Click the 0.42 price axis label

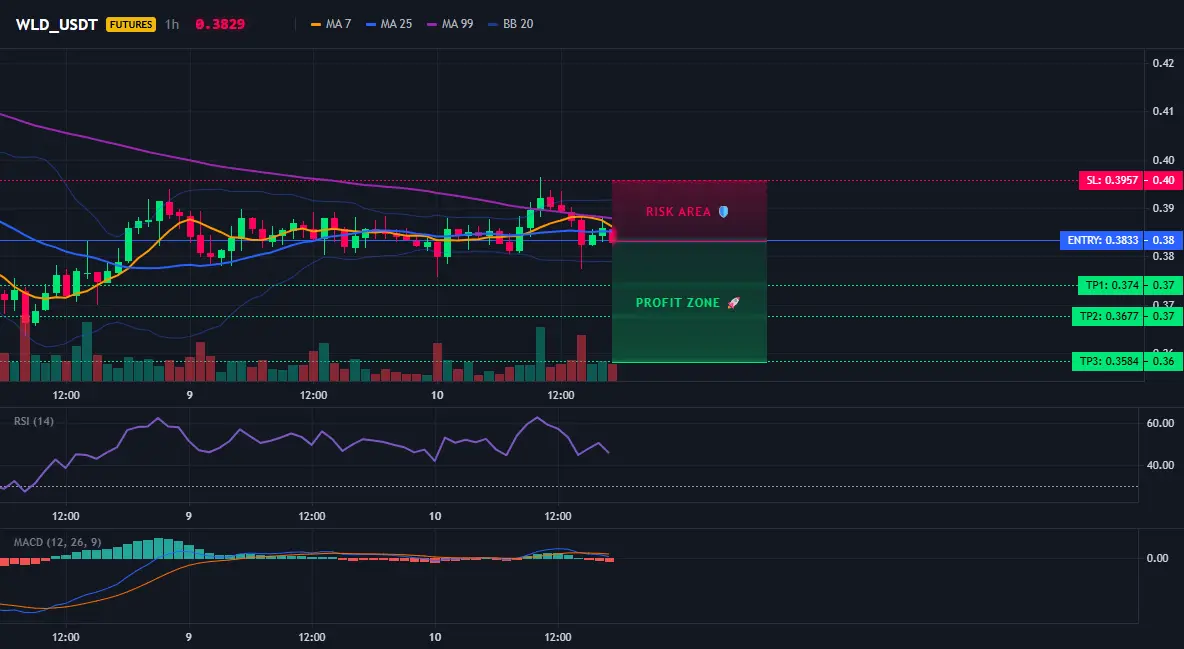[x=1163, y=63]
